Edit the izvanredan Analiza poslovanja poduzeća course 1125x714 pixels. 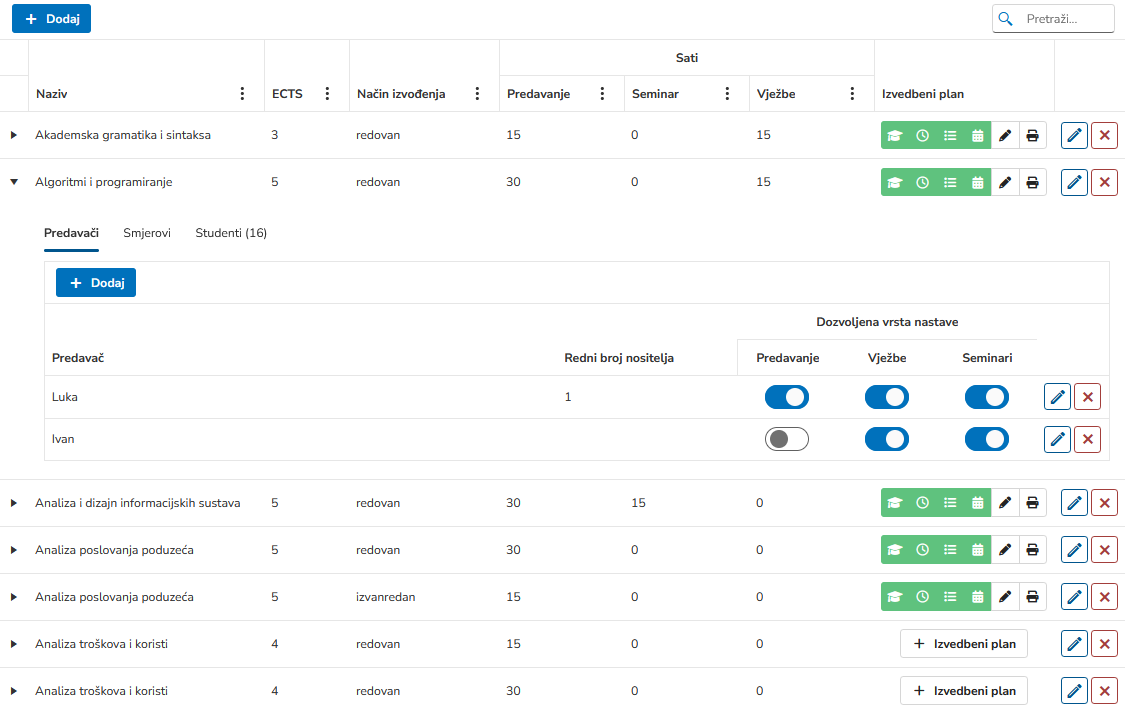pyautogui.click(x=1074, y=597)
